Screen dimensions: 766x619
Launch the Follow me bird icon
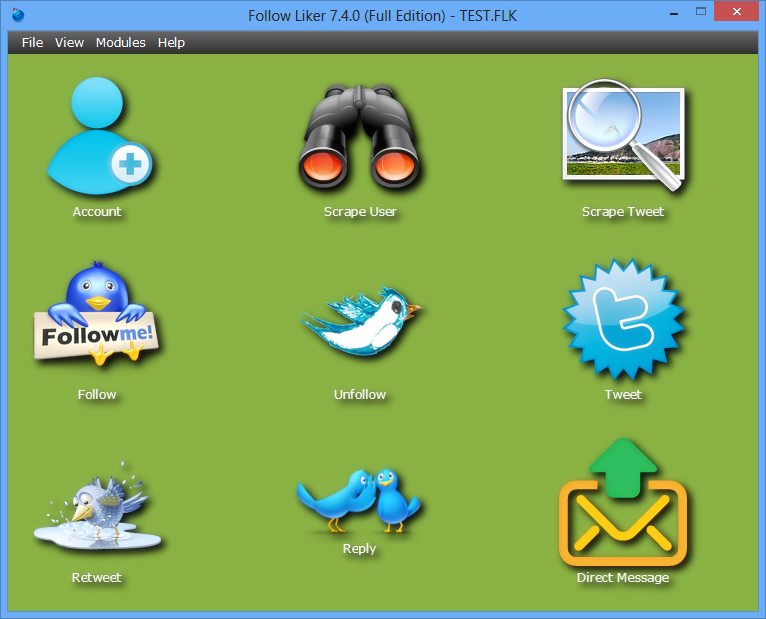(97, 313)
